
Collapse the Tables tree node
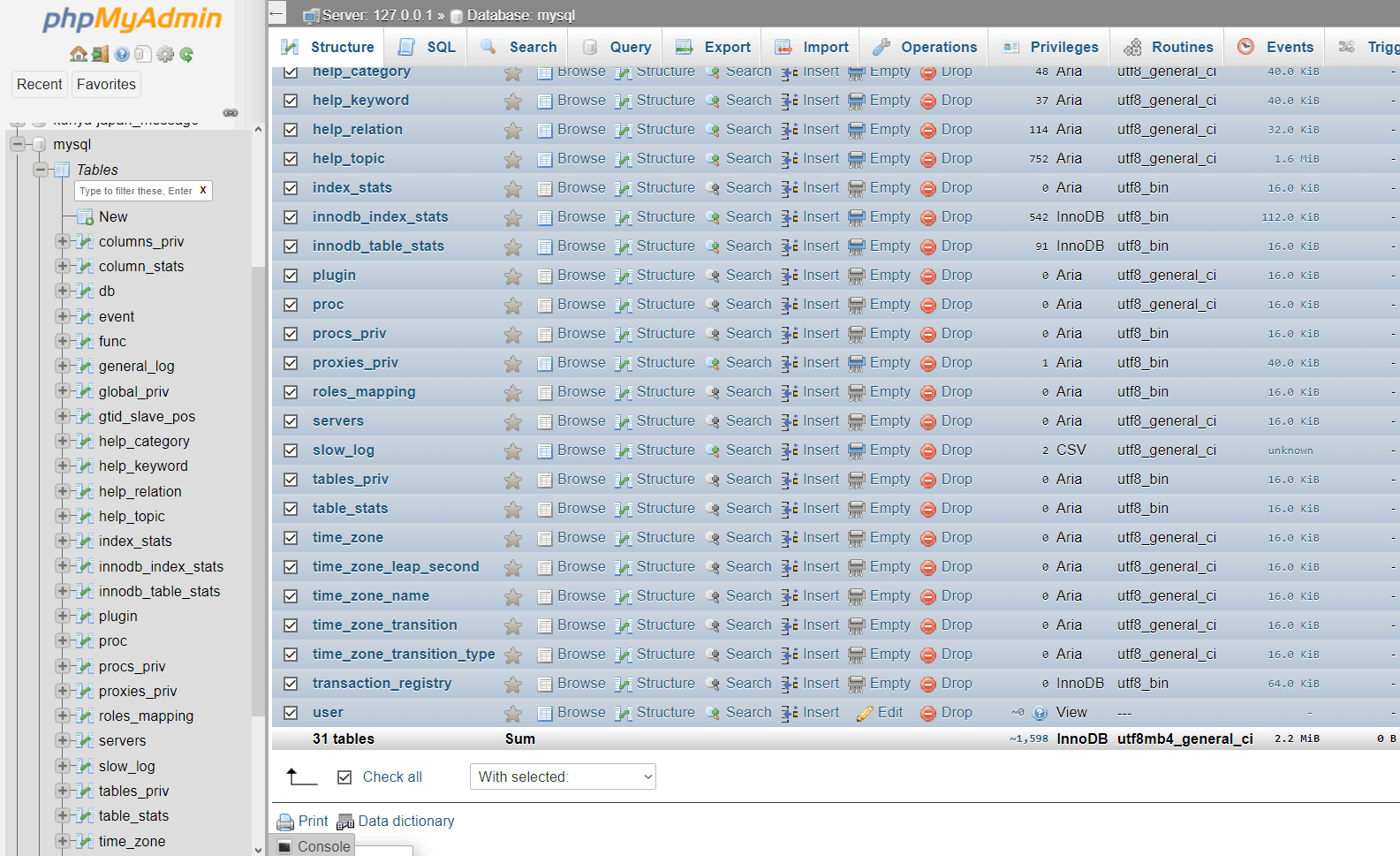tap(40, 170)
